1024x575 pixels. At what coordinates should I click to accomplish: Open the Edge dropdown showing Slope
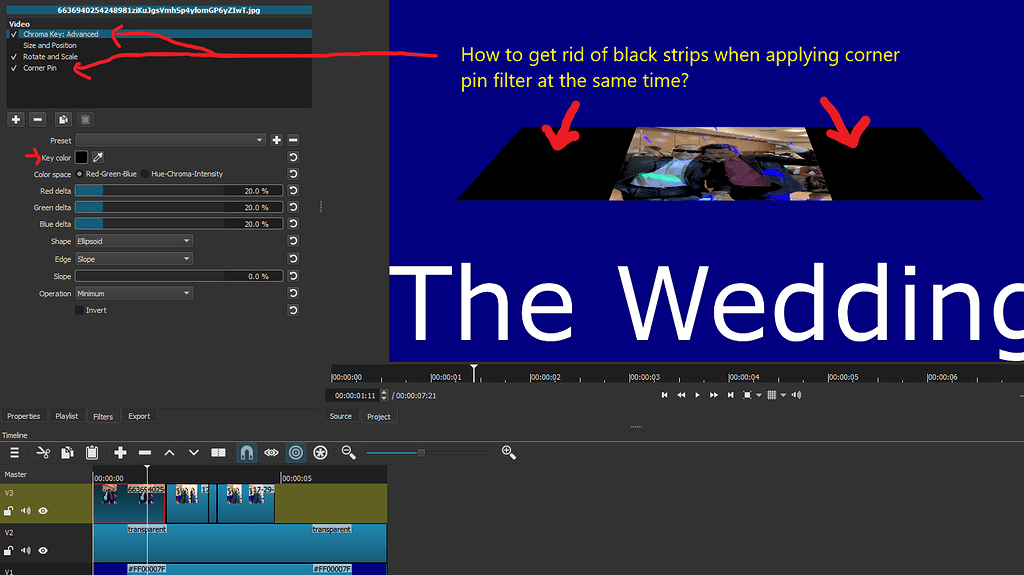pos(134,259)
